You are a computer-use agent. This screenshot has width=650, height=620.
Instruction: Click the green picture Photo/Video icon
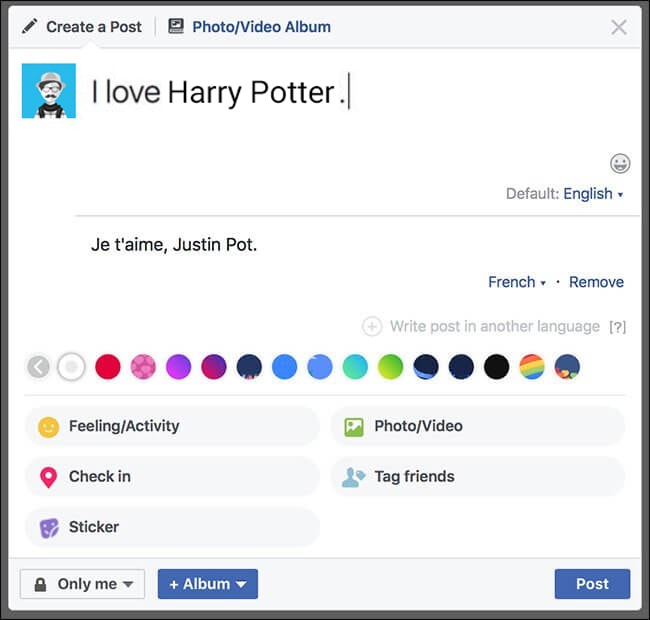click(354, 427)
